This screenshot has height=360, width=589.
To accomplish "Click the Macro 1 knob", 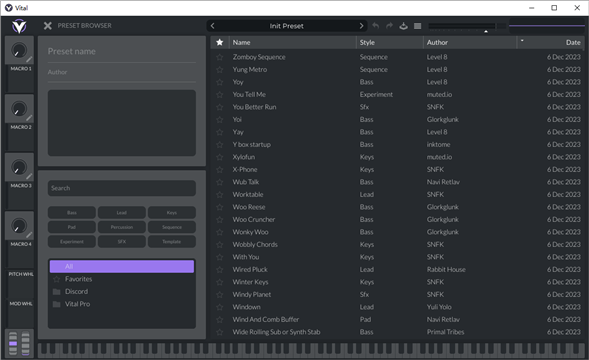I will [18, 50].
